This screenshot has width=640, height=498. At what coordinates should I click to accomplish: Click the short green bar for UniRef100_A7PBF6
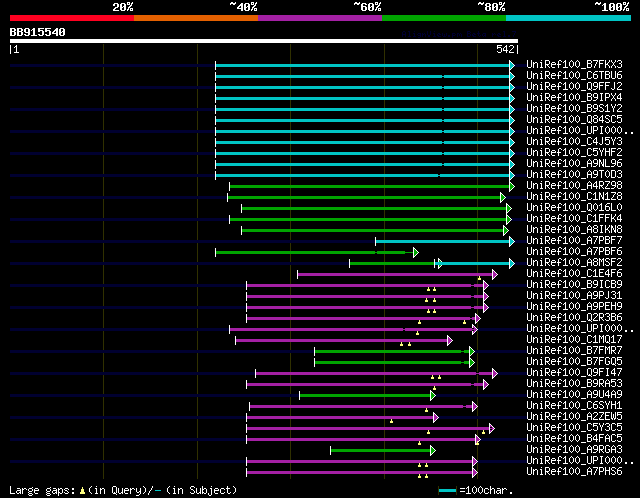(x=317, y=253)
